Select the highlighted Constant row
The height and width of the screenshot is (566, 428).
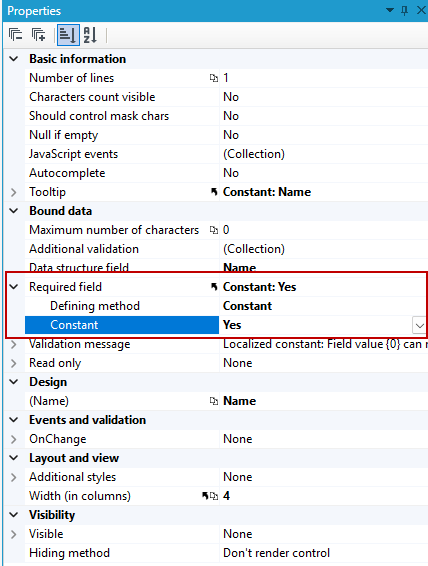[x=122, y=325]
